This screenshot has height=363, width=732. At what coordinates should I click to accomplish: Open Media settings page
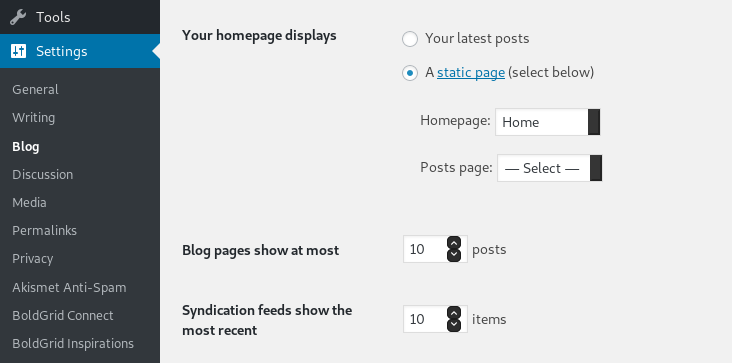pos(29,202)
